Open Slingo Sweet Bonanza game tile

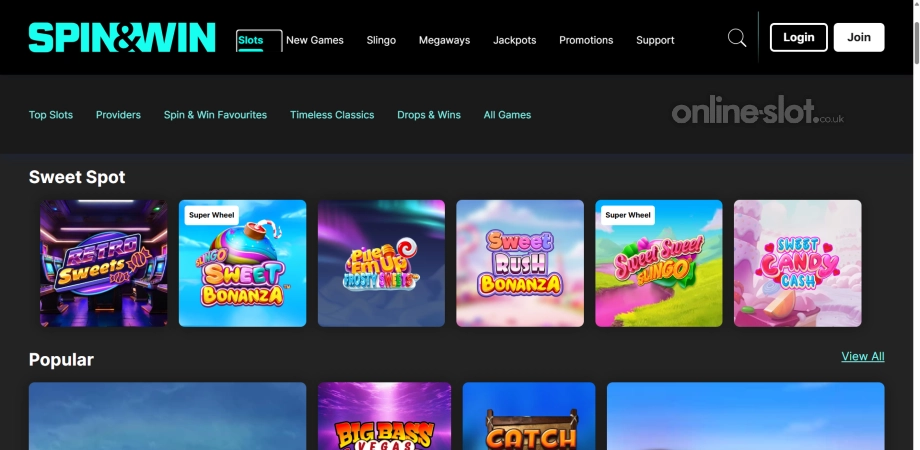click(242, 263)
